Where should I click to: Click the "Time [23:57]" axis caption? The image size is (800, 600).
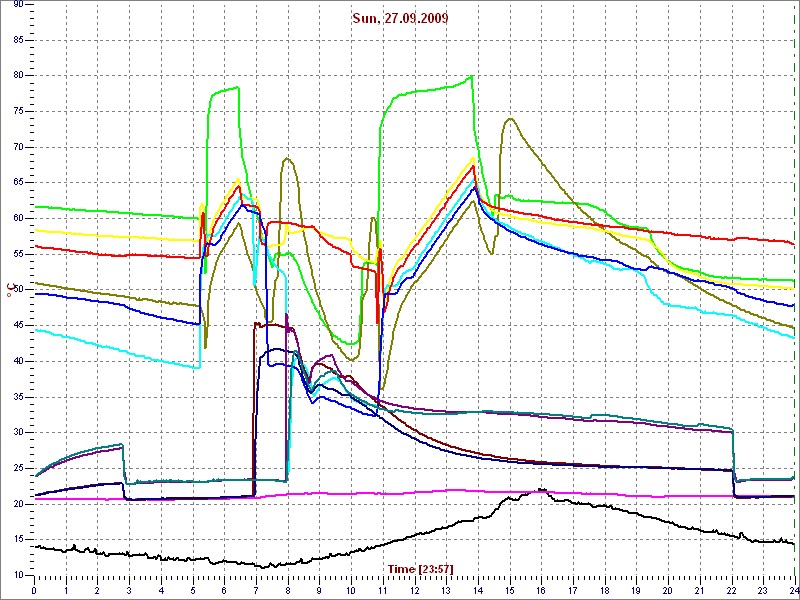(421, 568)
